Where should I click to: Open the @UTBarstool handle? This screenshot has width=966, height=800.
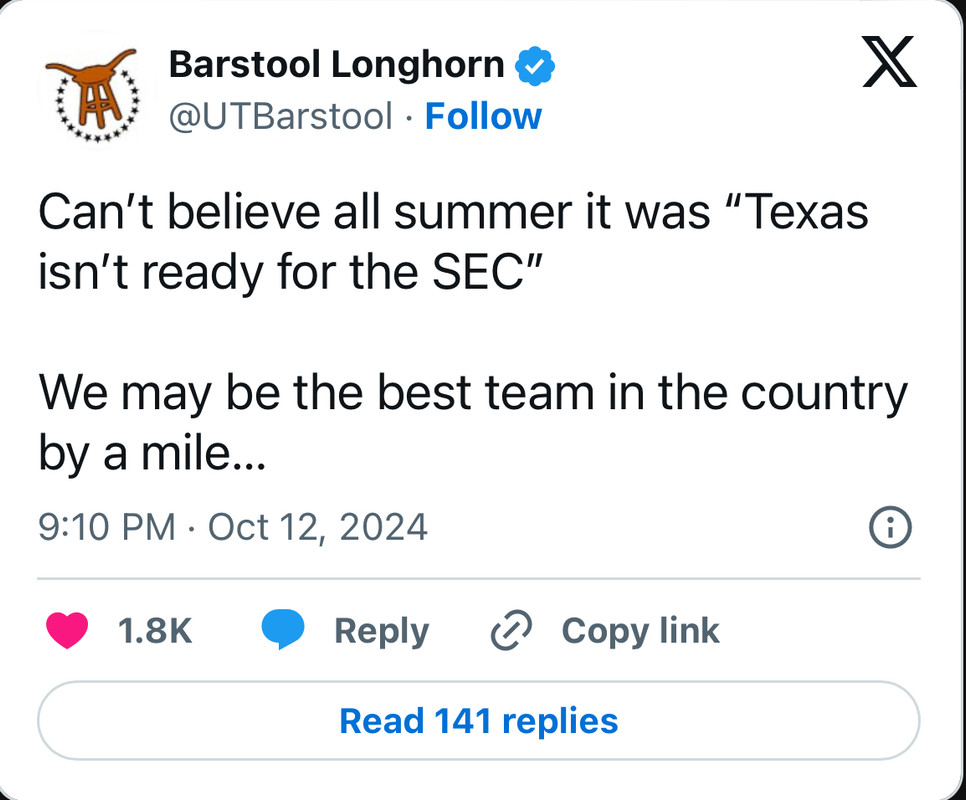pyautogui.click(x=280, y=117)
